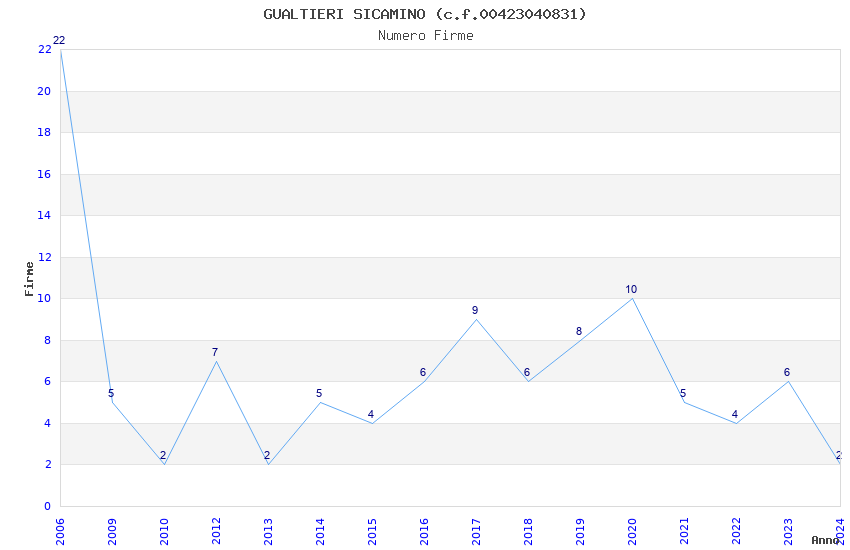Click the x-axis year label 2010
This screenshot has width=850, height=550.
coord(164,531)
